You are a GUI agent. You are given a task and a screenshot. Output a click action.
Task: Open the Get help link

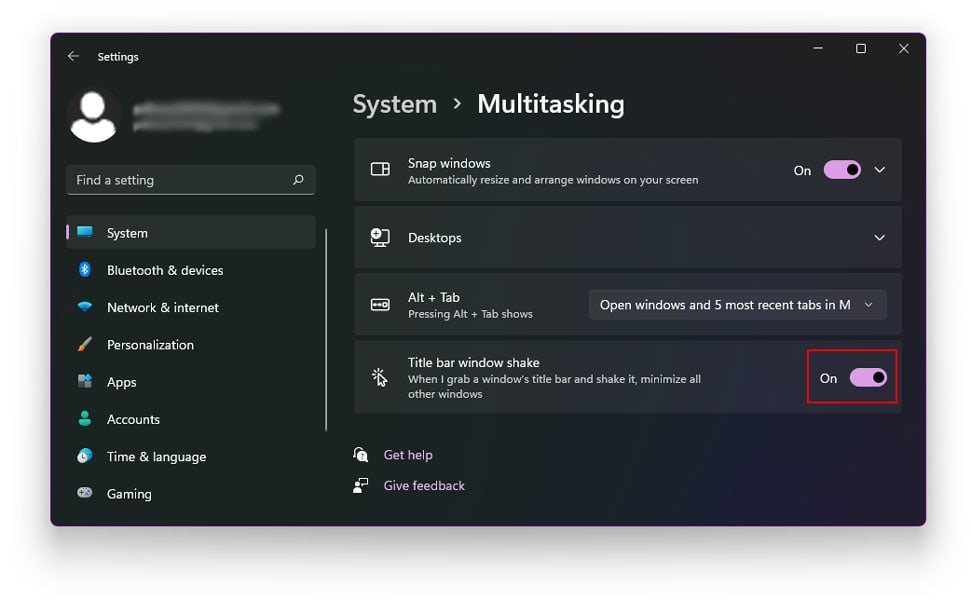point(408,455)
